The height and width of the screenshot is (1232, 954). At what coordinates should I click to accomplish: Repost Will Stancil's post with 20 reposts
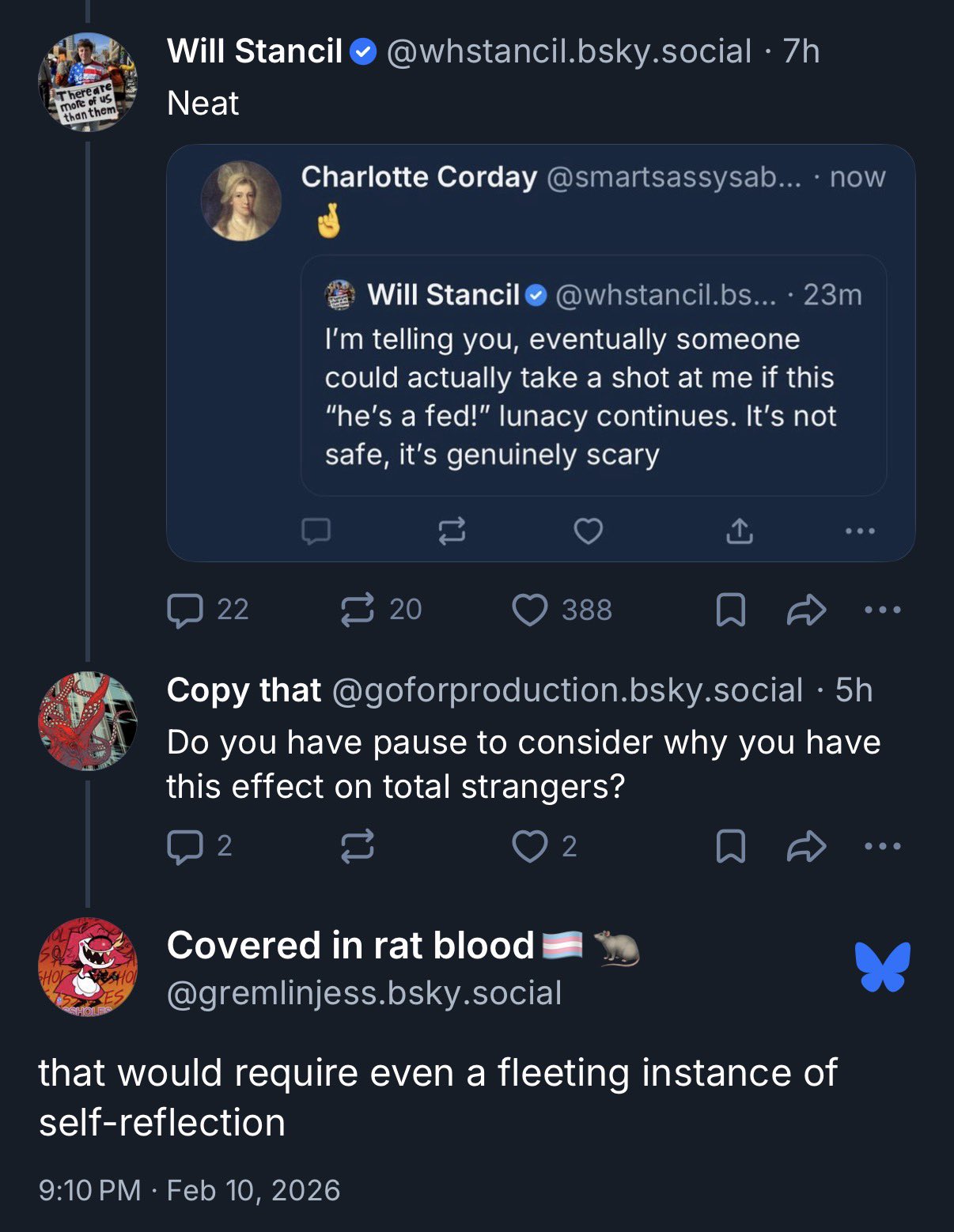coord(357,610)
